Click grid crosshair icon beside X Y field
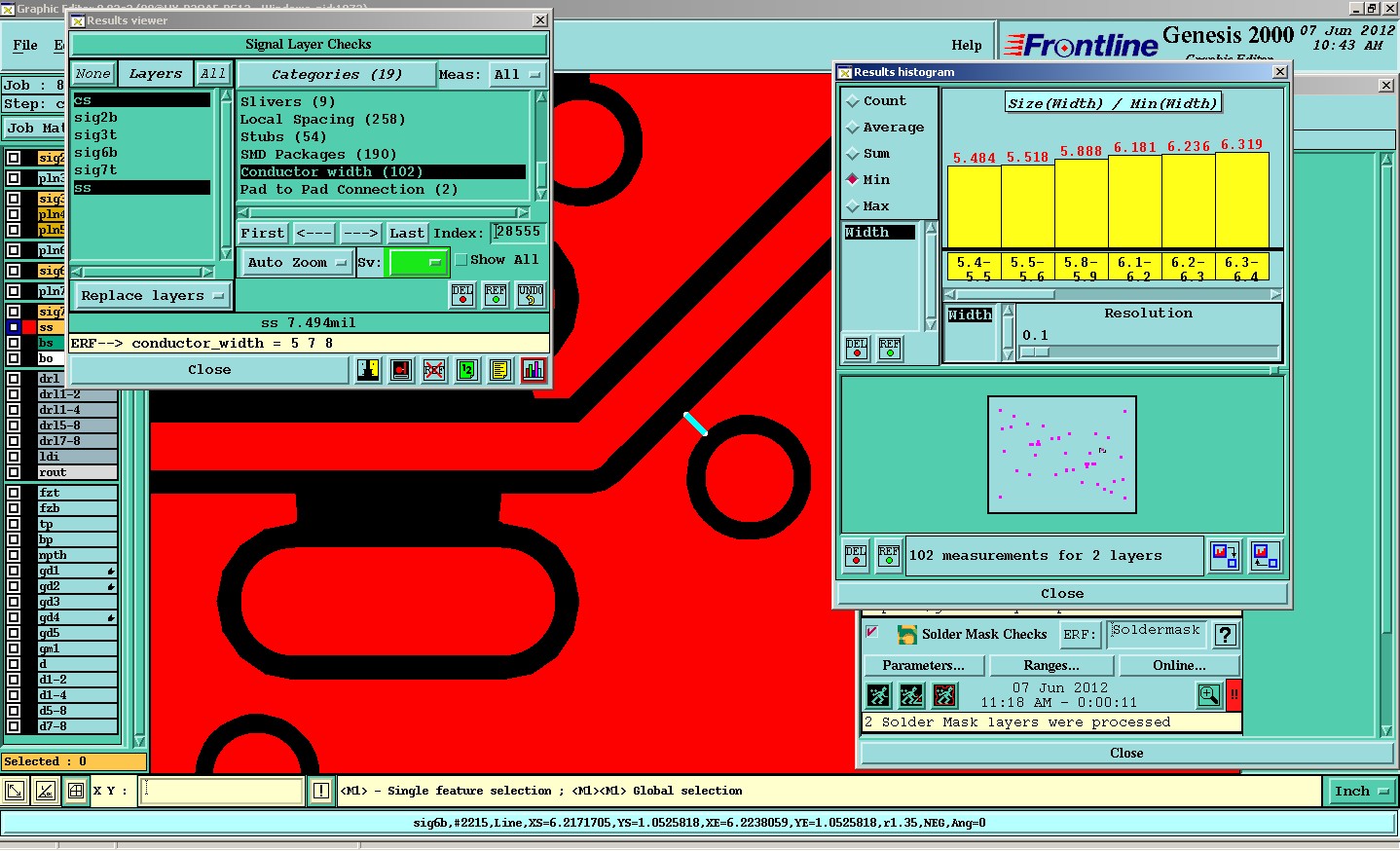The height and width of the screenshot is (851, 1400). click(x=76, y=792)
